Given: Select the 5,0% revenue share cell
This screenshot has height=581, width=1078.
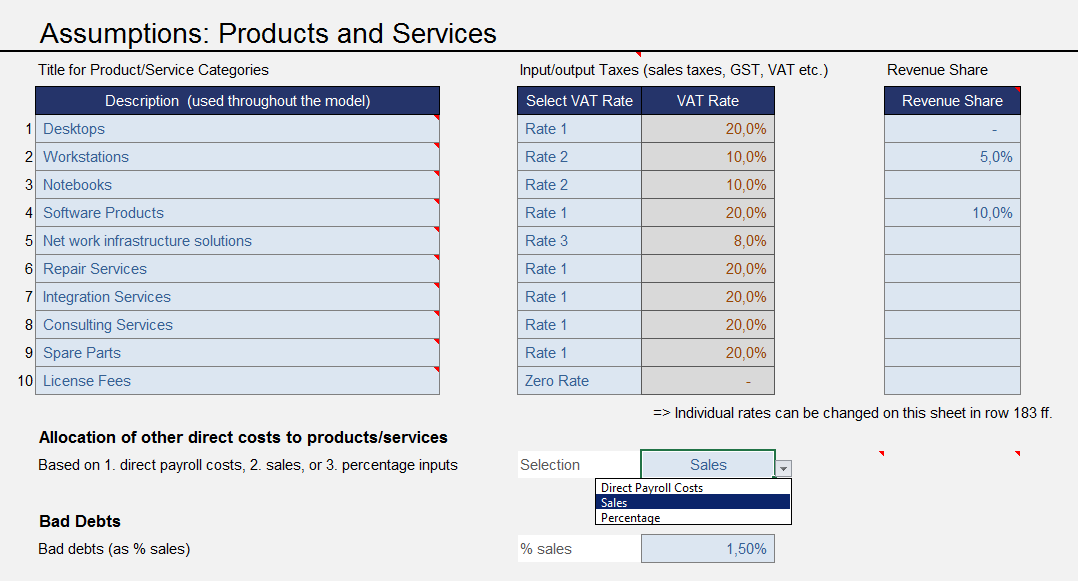Looking at the screenshot, I should tap(952, 157).
